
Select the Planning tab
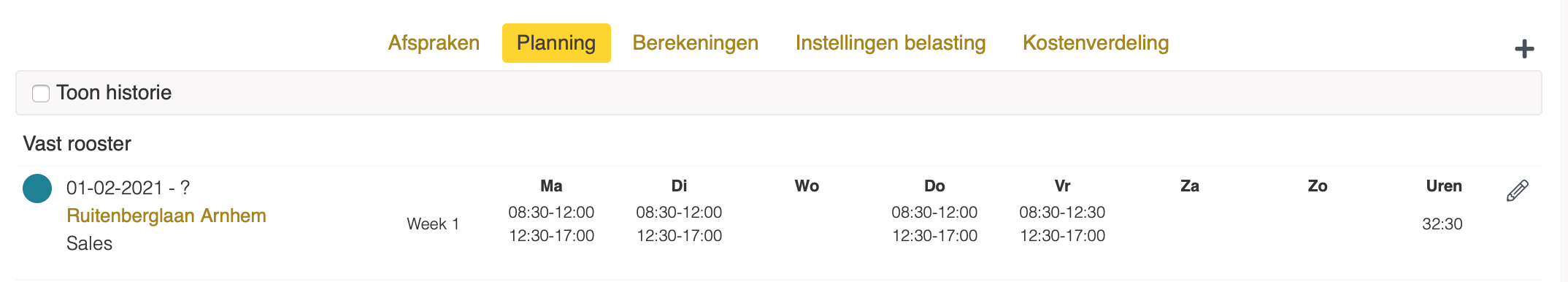click(x=556, y=43)
